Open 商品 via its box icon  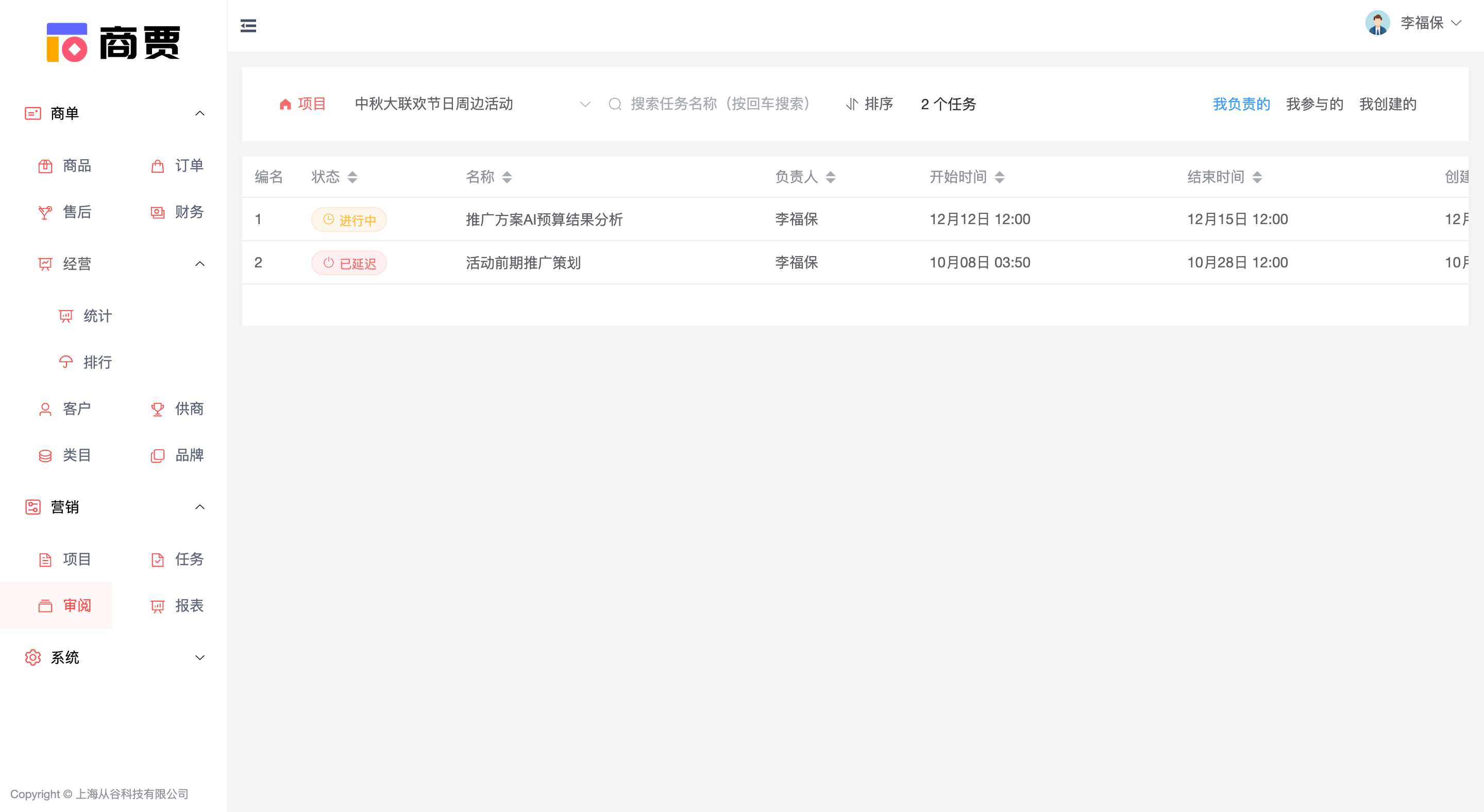(45, 166)
